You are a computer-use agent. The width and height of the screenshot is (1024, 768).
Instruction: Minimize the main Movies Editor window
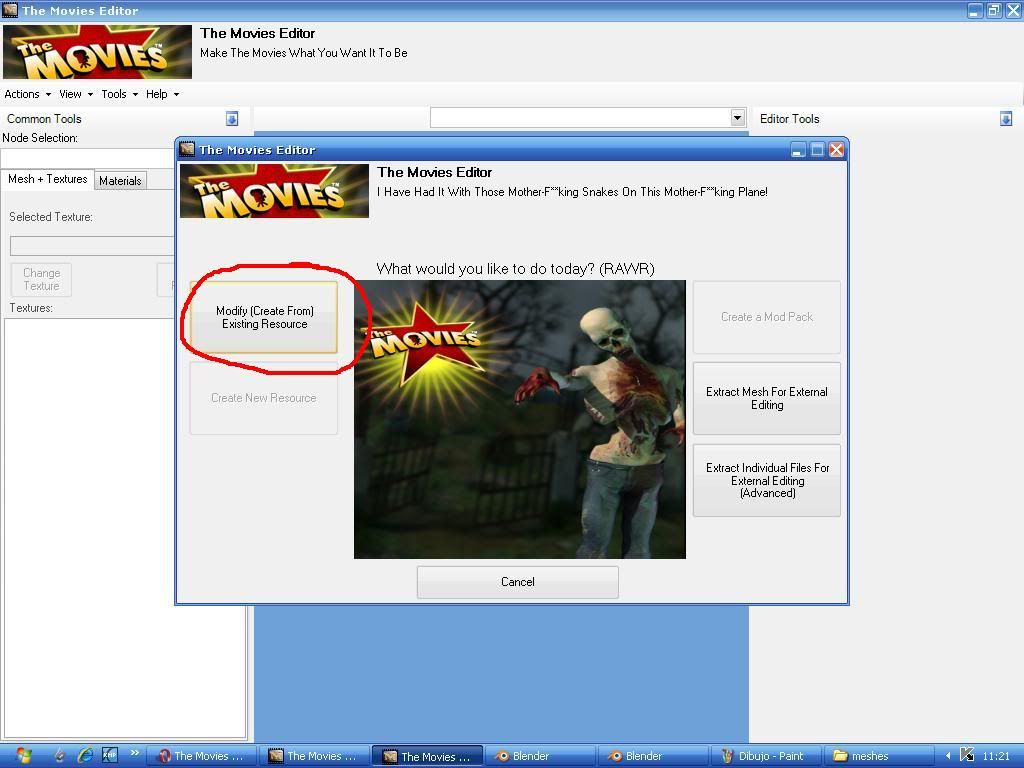pyautogui.click(x=975, y=10)
